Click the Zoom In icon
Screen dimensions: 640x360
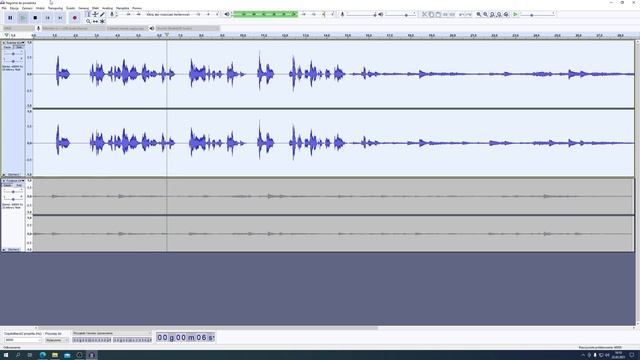479,14
